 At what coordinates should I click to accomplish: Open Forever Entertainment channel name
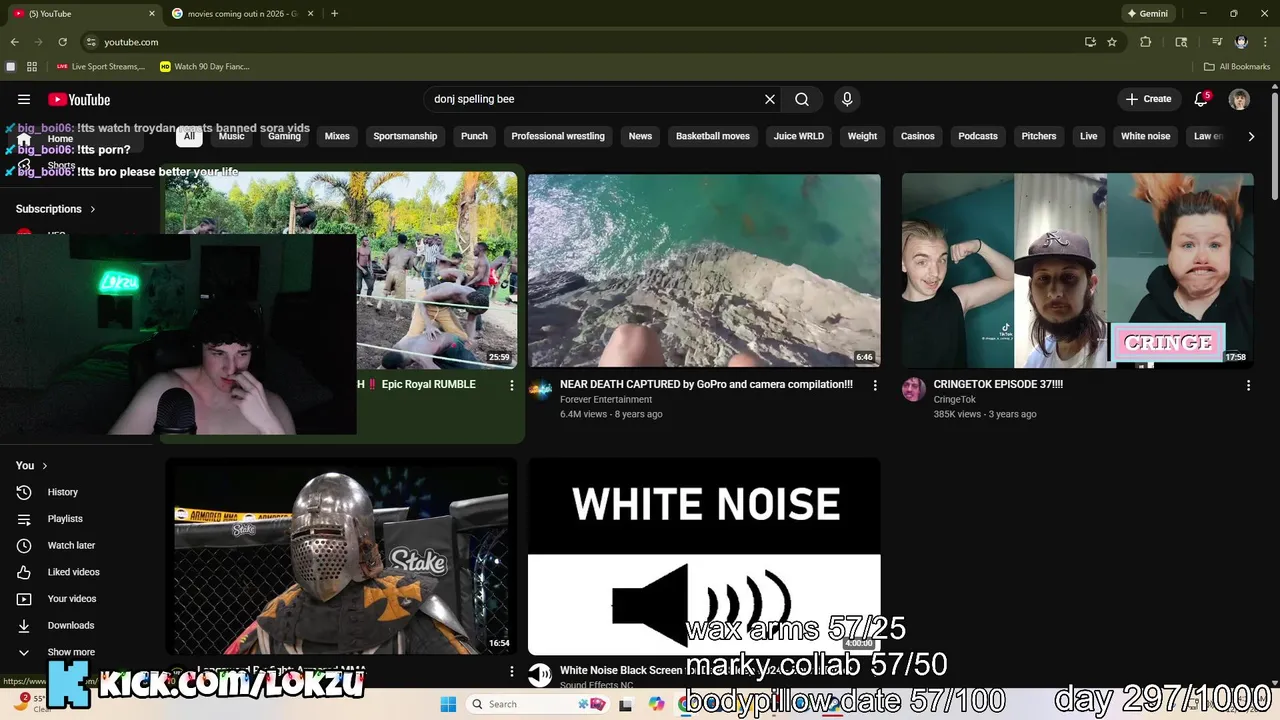pyautogui.click(x=606, y=399)
